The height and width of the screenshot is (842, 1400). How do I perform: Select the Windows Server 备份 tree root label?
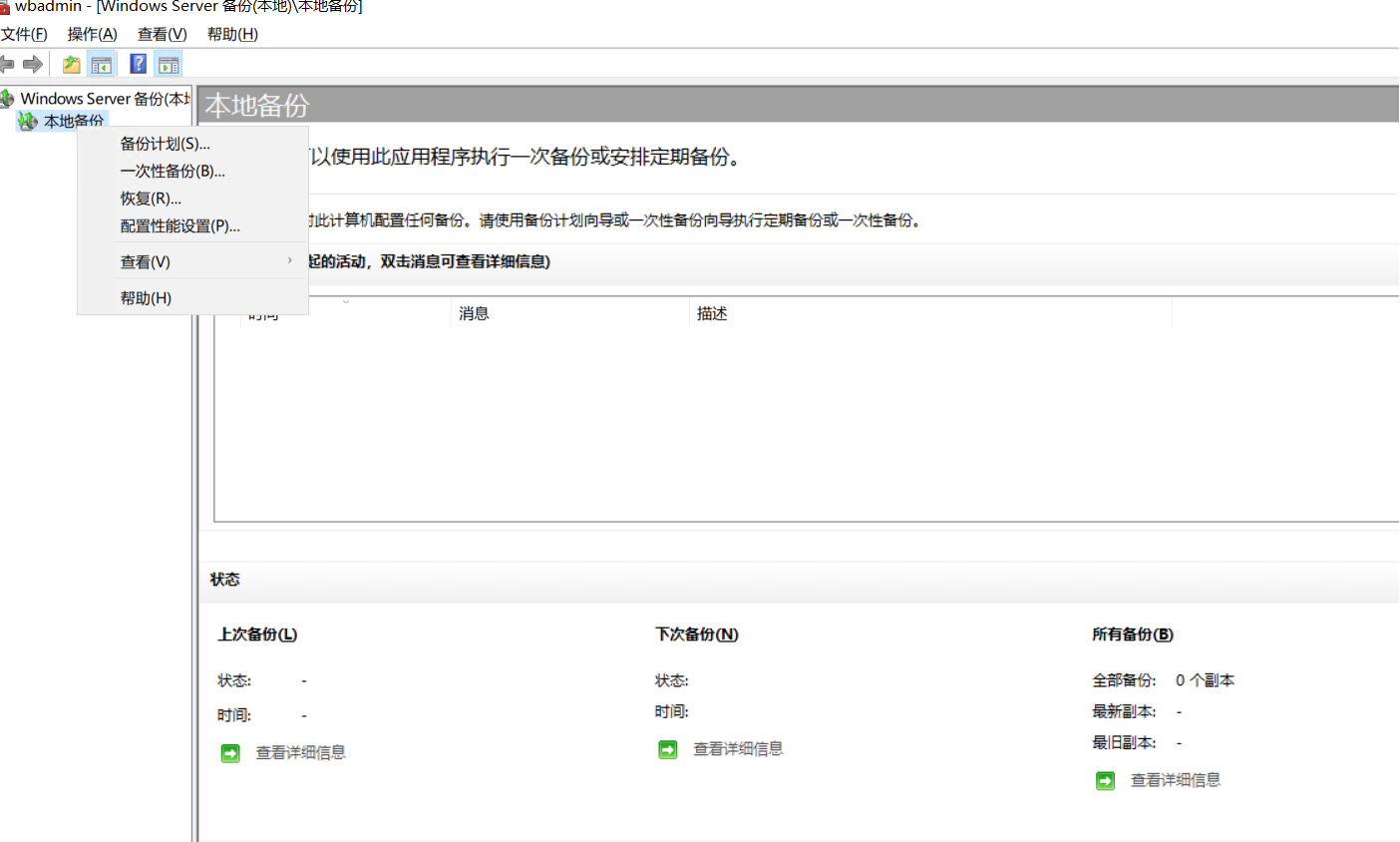[x=106, y=99]
